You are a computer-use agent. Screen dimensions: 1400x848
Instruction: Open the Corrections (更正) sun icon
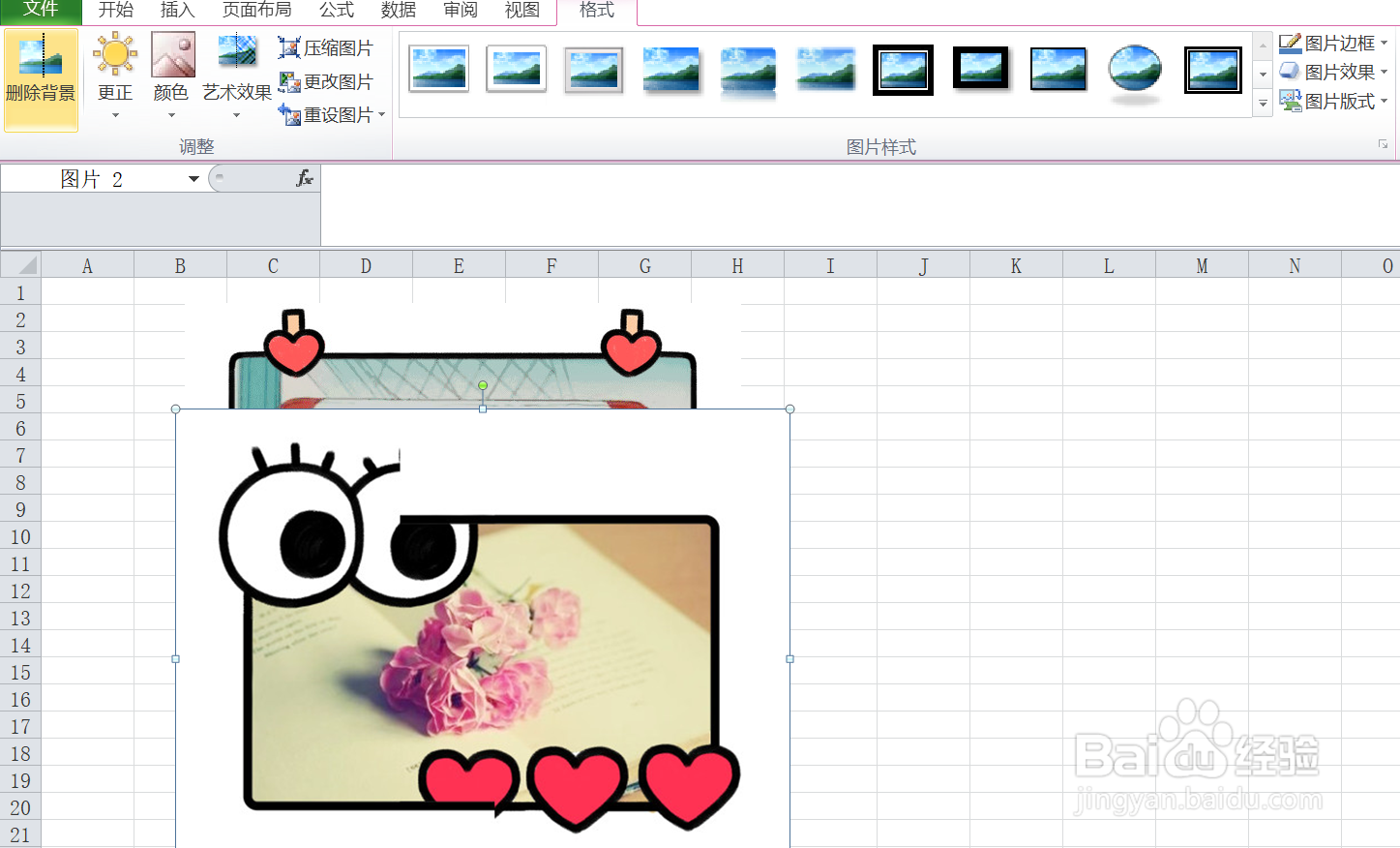click(115, 54)
